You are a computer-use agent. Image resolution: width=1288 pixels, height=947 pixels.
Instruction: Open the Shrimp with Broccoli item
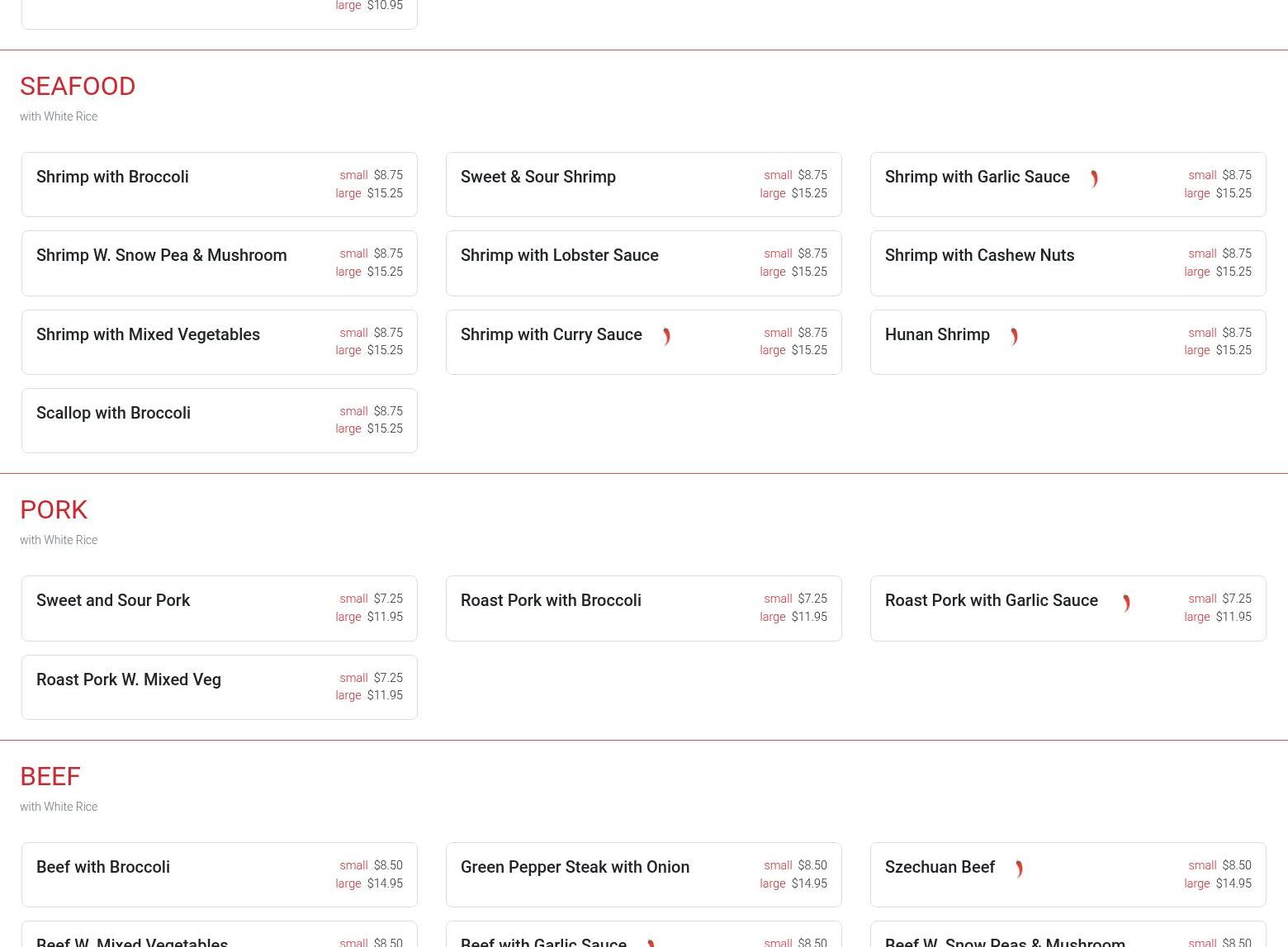tap(112, 177)
